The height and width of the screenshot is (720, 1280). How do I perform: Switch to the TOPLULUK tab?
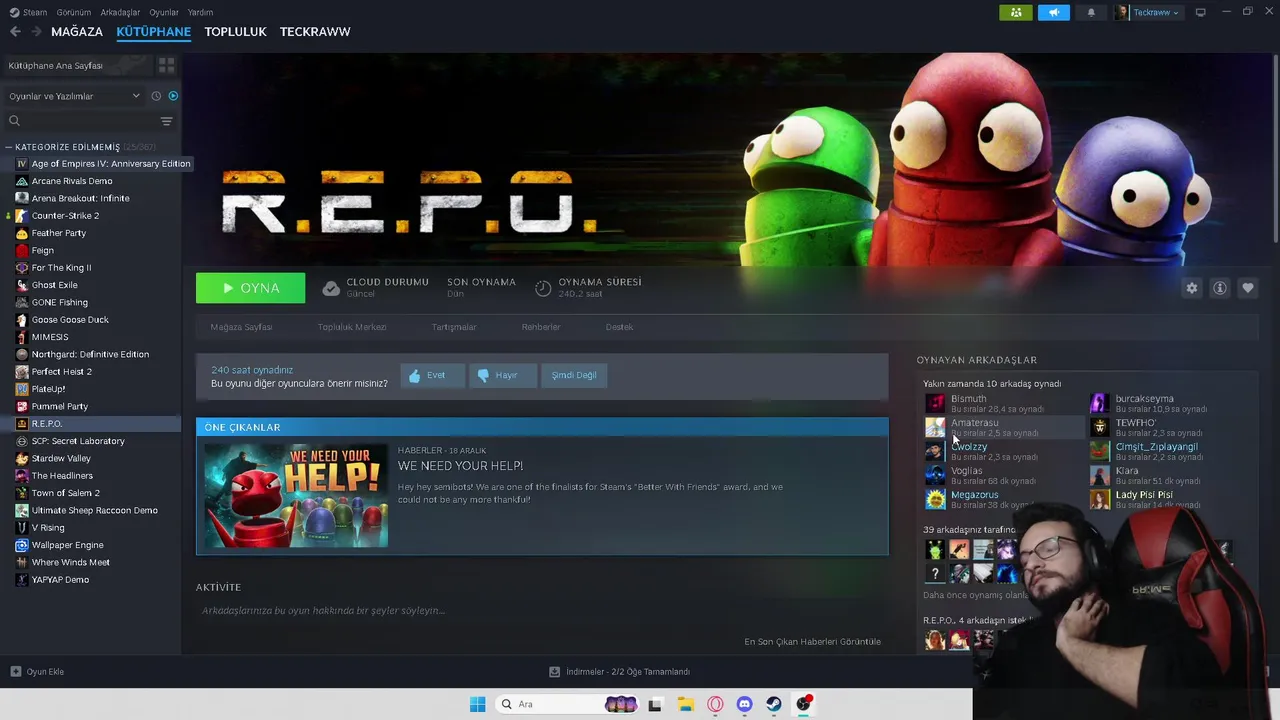[x=235, y=32]
